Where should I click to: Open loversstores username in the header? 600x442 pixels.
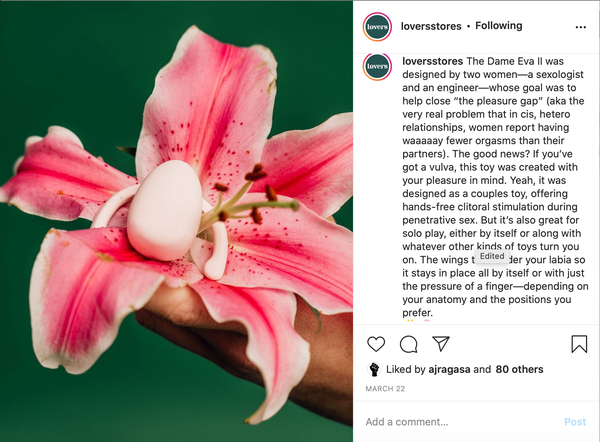(431, 26)
